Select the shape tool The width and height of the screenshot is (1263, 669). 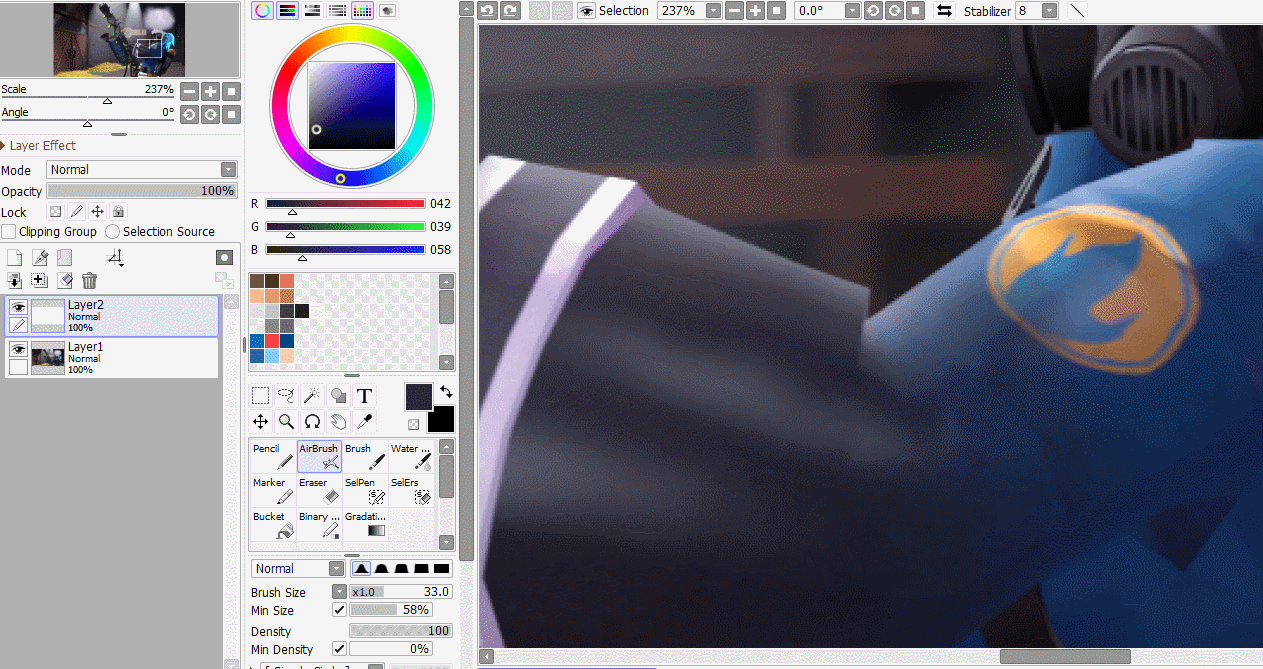[338, 395]
